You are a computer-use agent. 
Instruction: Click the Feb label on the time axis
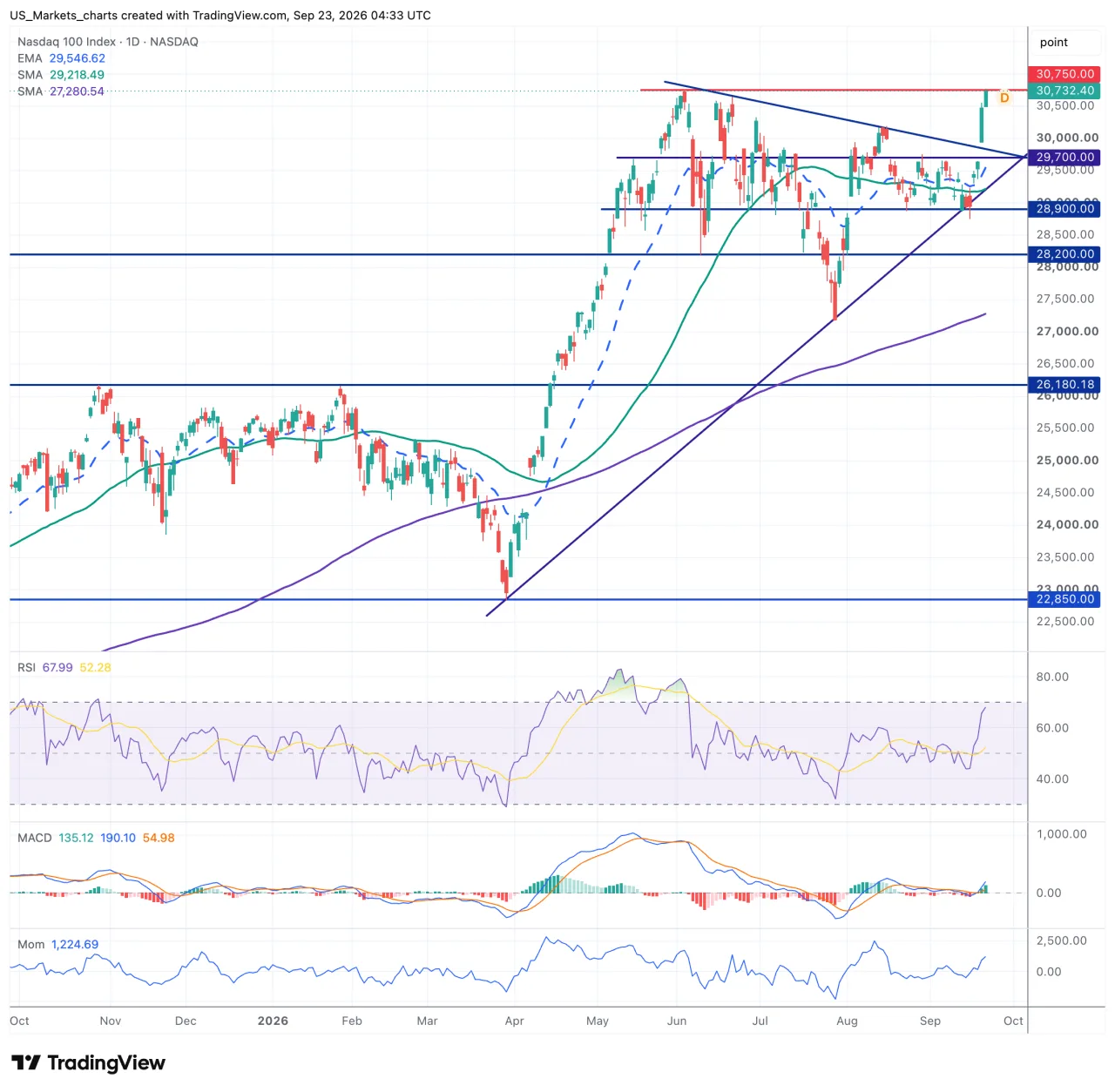click(x=352, y=1021)
